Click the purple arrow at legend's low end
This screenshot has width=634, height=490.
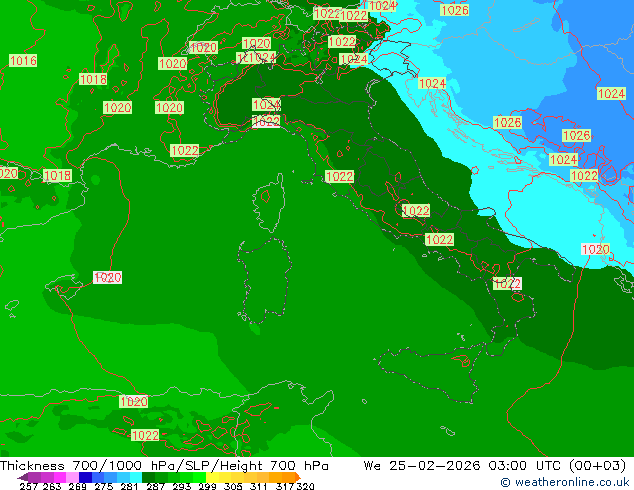click(23, 477)
